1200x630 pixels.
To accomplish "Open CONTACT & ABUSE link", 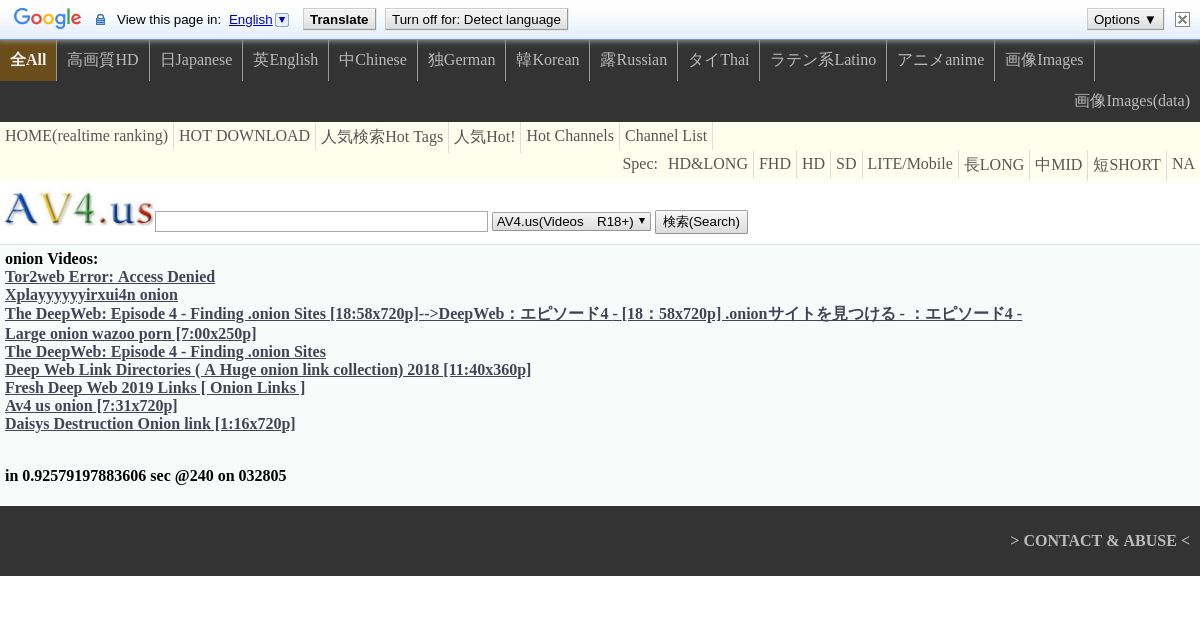I will click(x=1100, y=541).
